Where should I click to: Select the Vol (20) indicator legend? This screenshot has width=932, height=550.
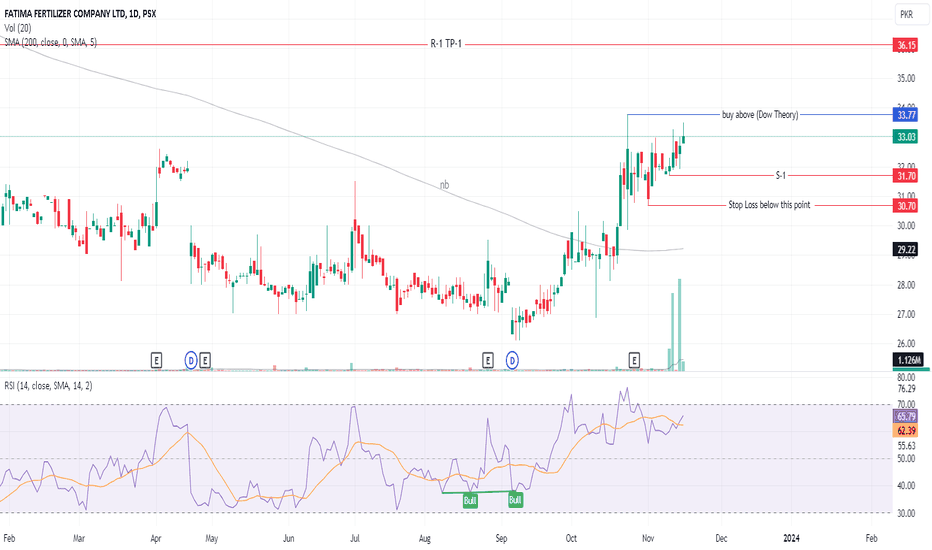click(18, 28)
